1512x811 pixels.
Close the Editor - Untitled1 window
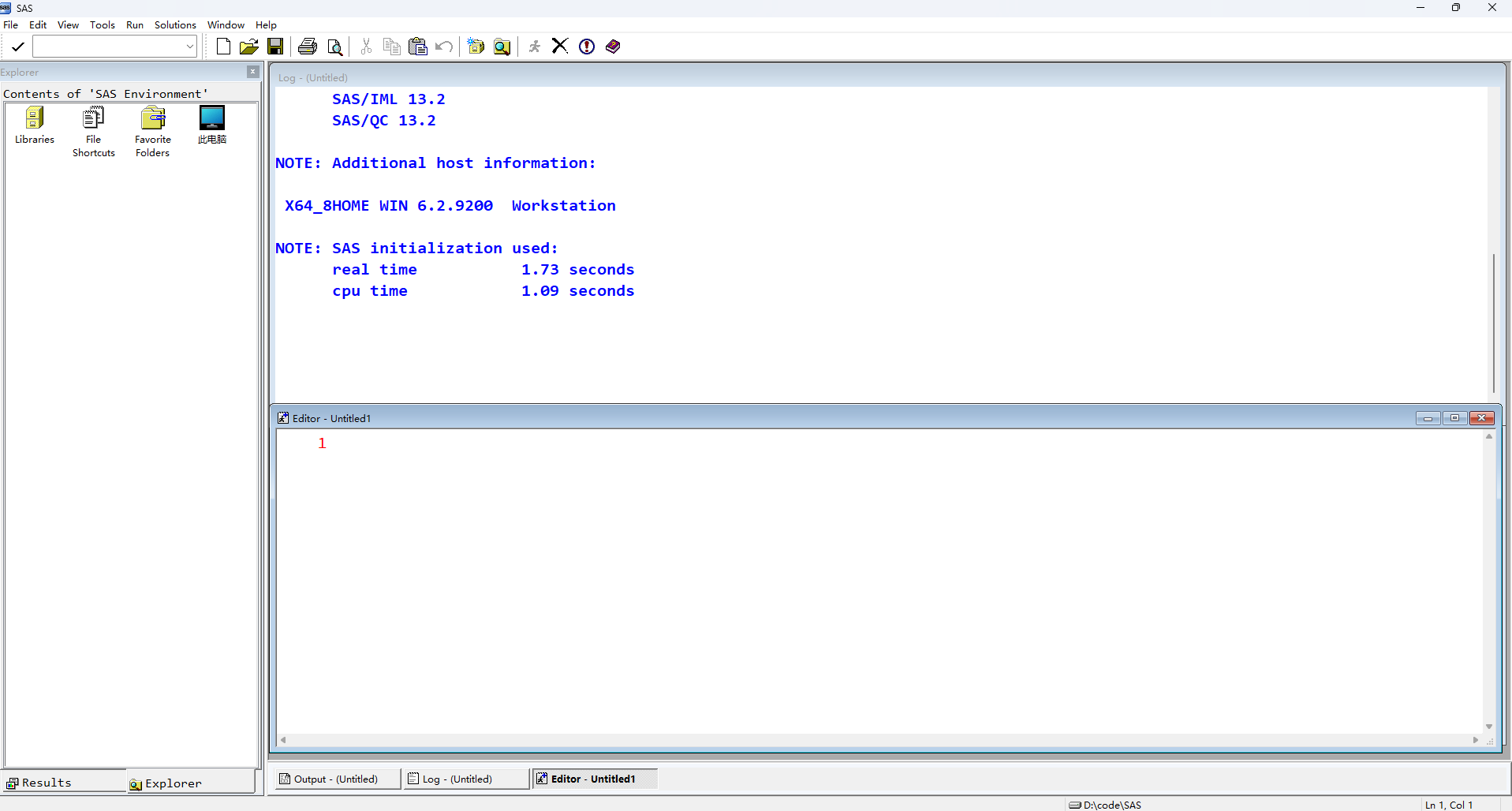click(1482, 418)
